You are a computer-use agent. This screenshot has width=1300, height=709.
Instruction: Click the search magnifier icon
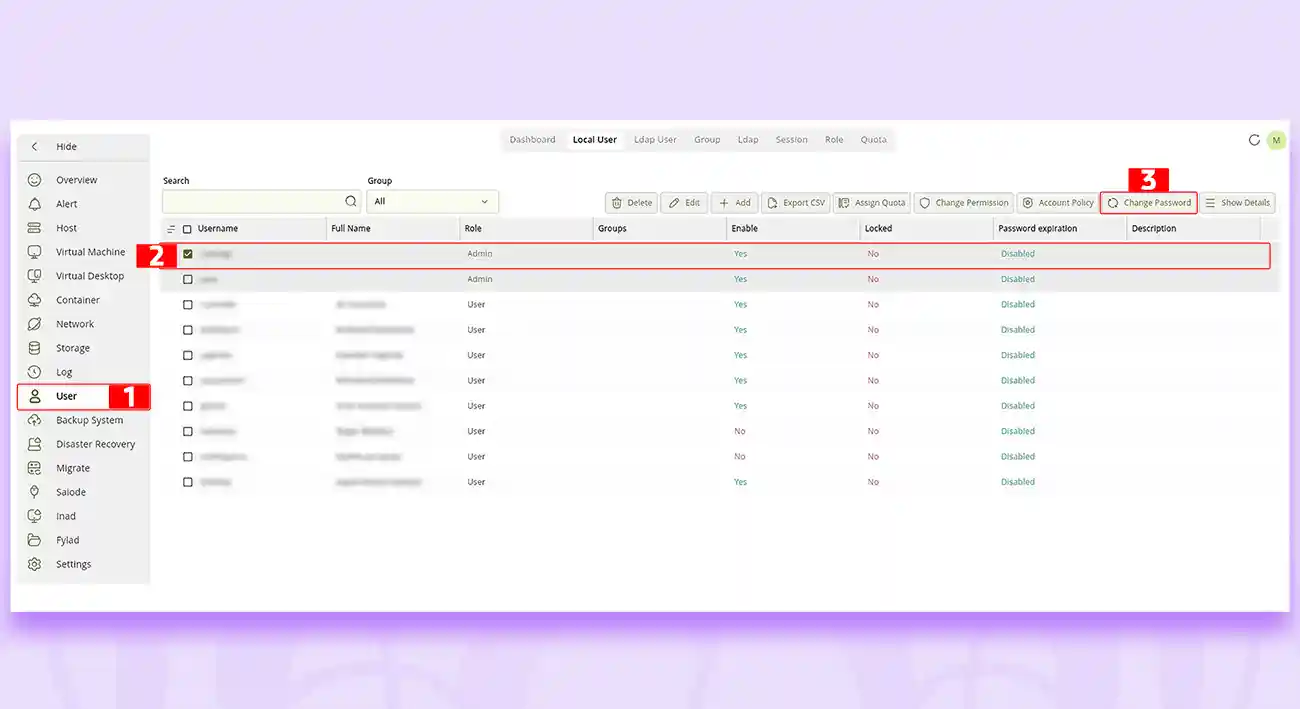pyautogui.click(x=350, y=202)
